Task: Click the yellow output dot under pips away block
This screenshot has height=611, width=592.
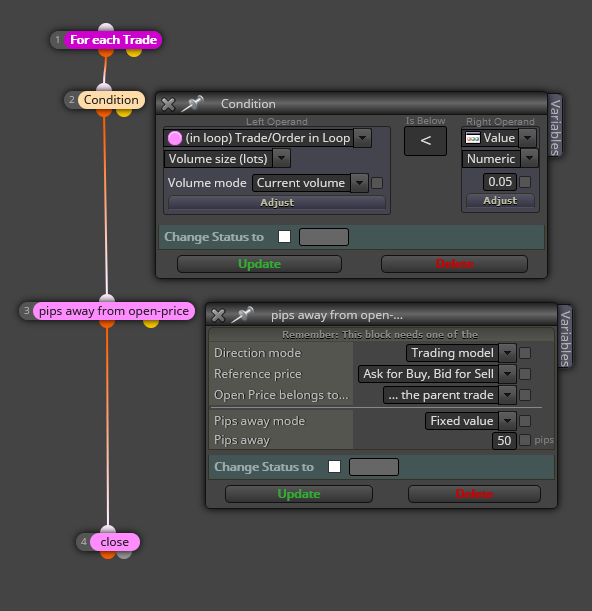Action: pos(151,323)
